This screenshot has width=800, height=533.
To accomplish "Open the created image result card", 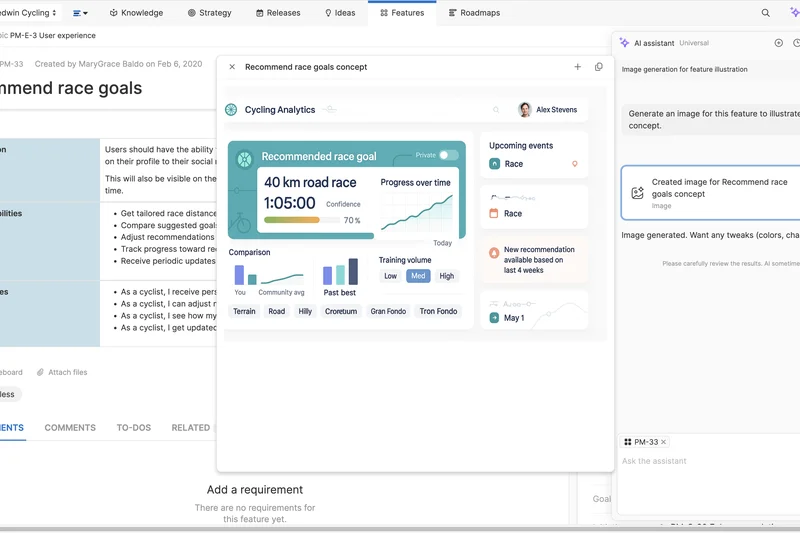I will 712,193.
